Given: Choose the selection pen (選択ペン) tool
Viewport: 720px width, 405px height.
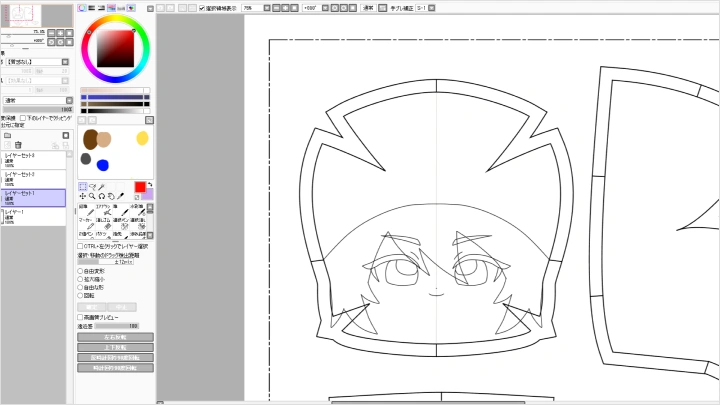Looking at the screenshot, I should [121, 224].
